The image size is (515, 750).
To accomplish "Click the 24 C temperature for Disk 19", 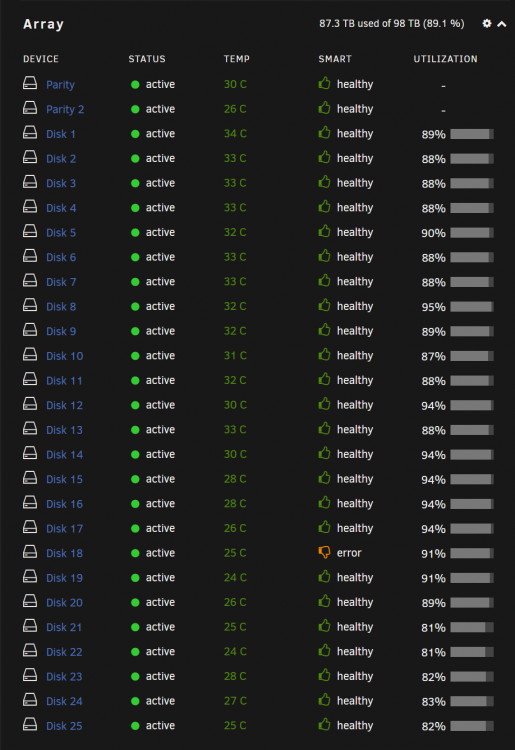I will [235, 578].
